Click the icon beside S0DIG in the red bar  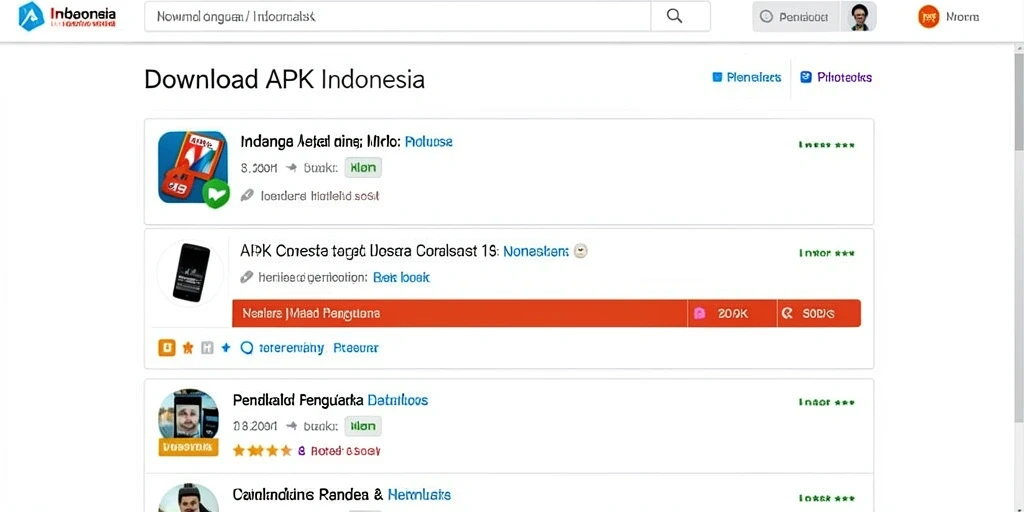[x=788, y=314]
